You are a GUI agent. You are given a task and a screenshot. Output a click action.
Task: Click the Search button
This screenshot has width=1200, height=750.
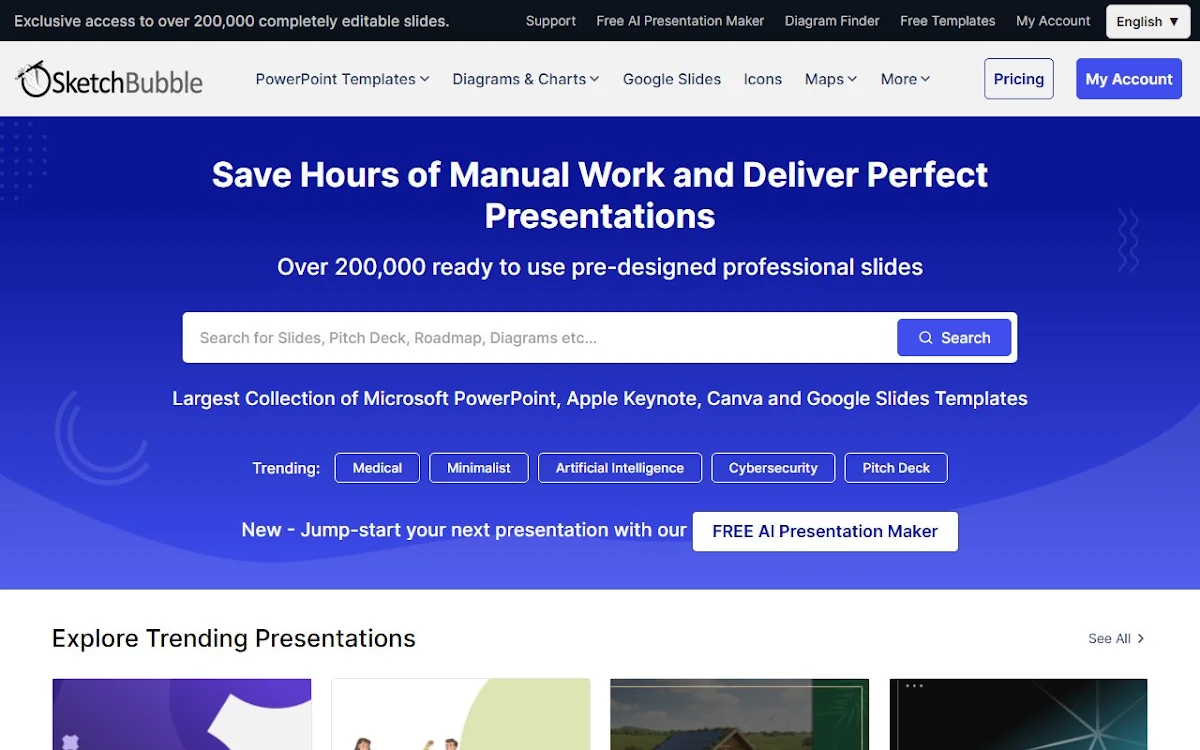click(954, 338)
